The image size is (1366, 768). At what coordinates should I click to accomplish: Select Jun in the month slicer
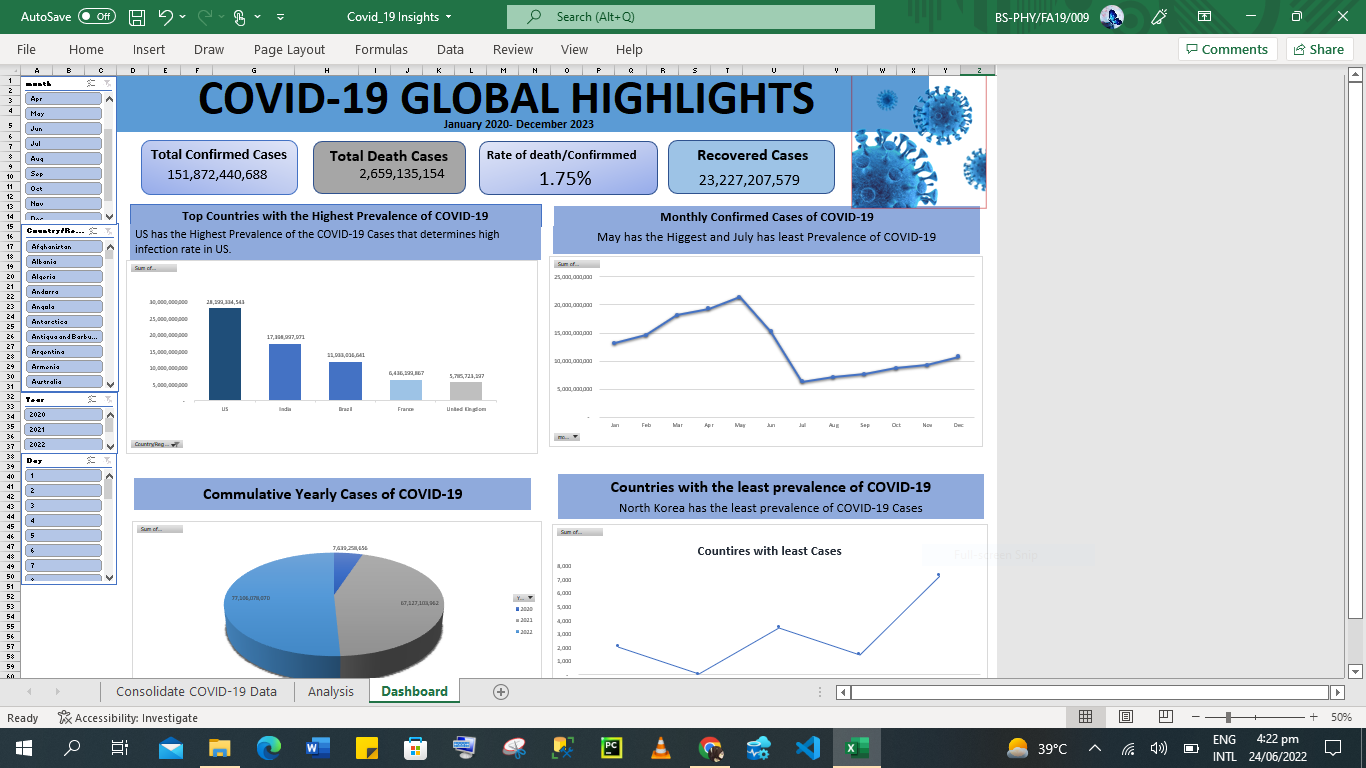[64, 129]
